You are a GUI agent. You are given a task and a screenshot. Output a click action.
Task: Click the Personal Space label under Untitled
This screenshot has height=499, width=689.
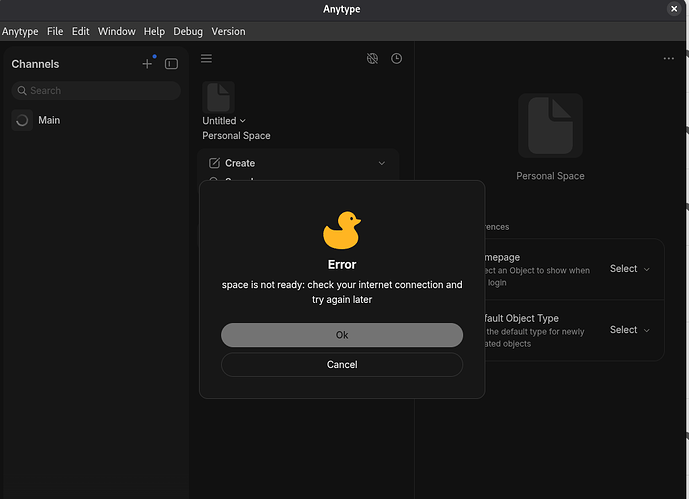pos(236,136)
